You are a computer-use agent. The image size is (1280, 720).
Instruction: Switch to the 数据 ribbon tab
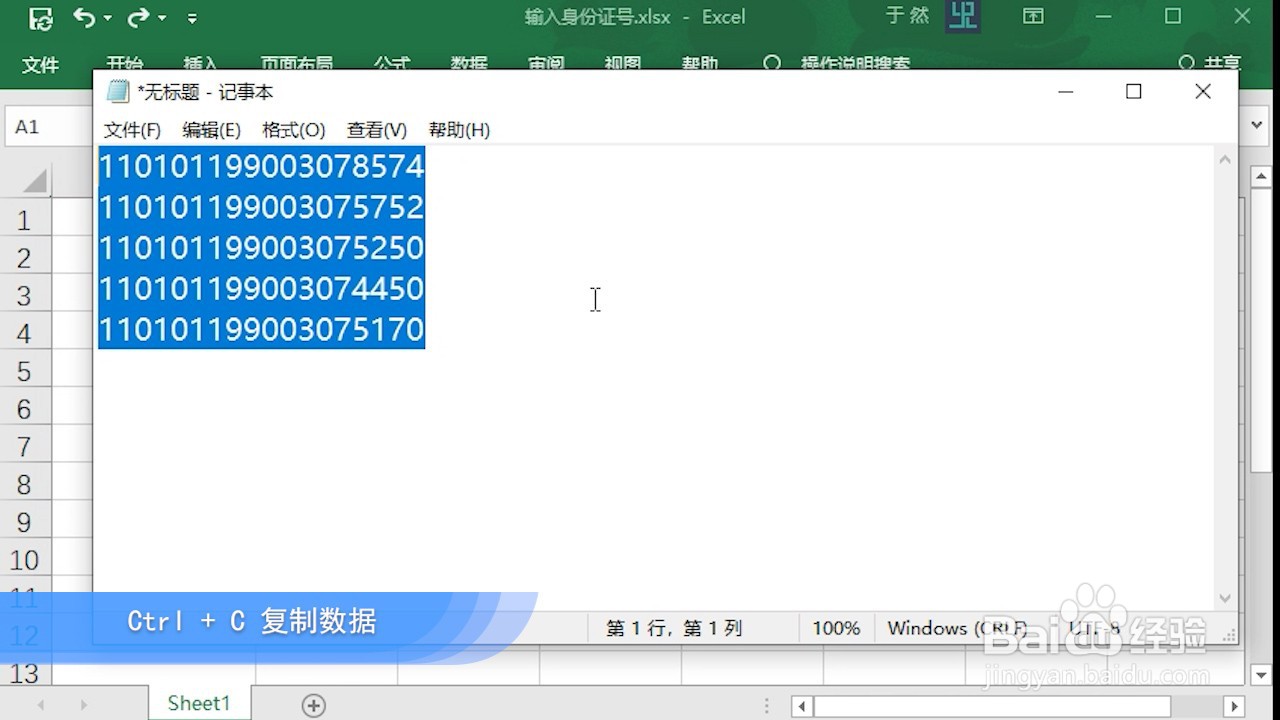pyautogui.click(x=469, y=63)
